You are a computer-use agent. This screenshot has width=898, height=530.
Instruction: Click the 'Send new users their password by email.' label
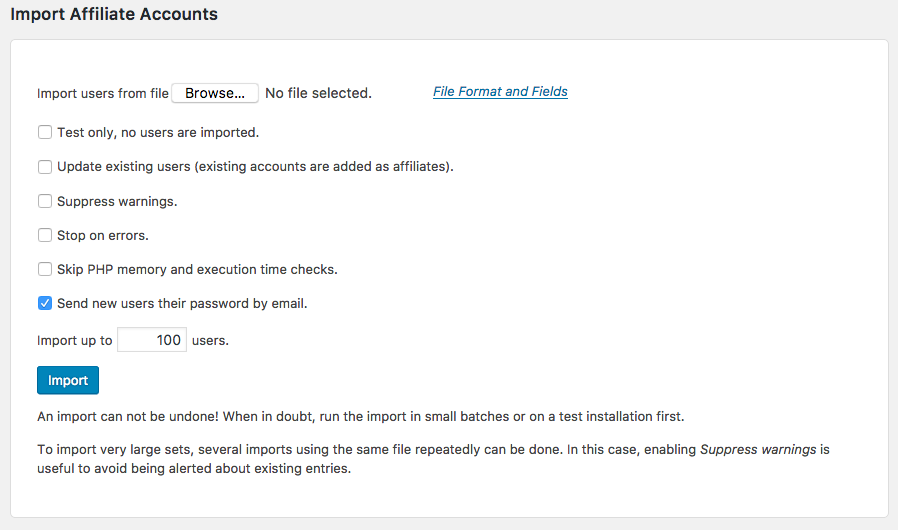[x=182, y=303]
